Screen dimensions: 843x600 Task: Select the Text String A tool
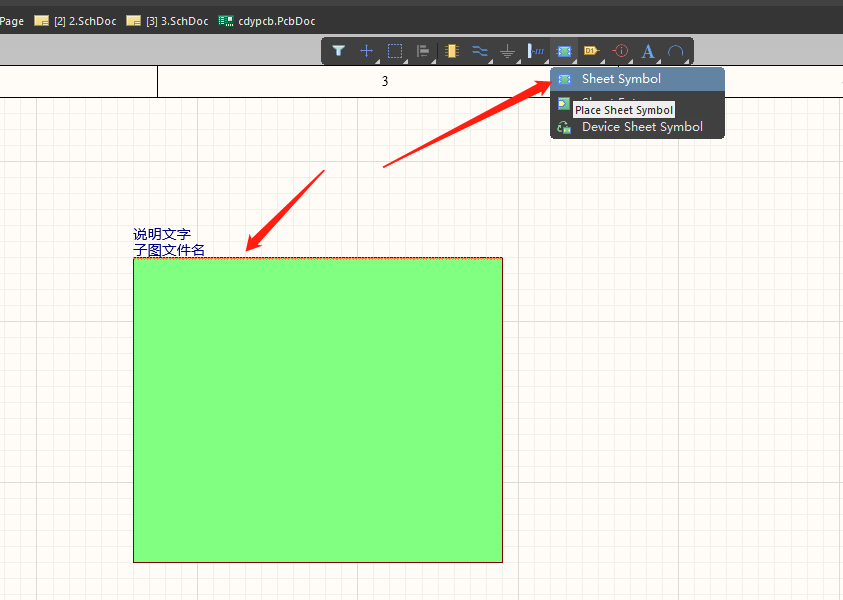pyautogui.click(x=648, y=51)
